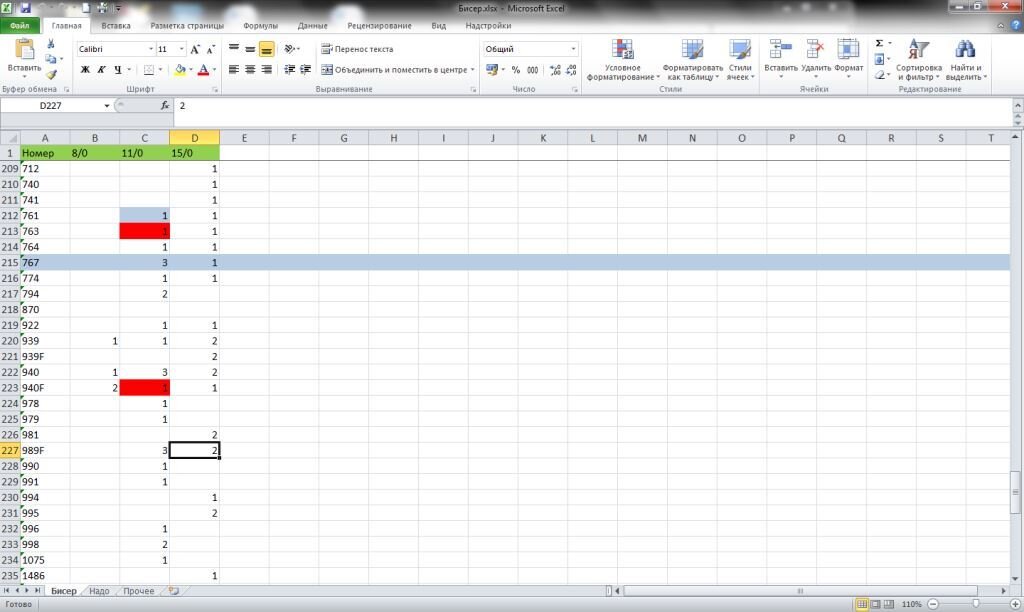The height and width of the screenshot is (612, 1024).
Task: Click the insert new worksheet icon
Action: [174, 590]
